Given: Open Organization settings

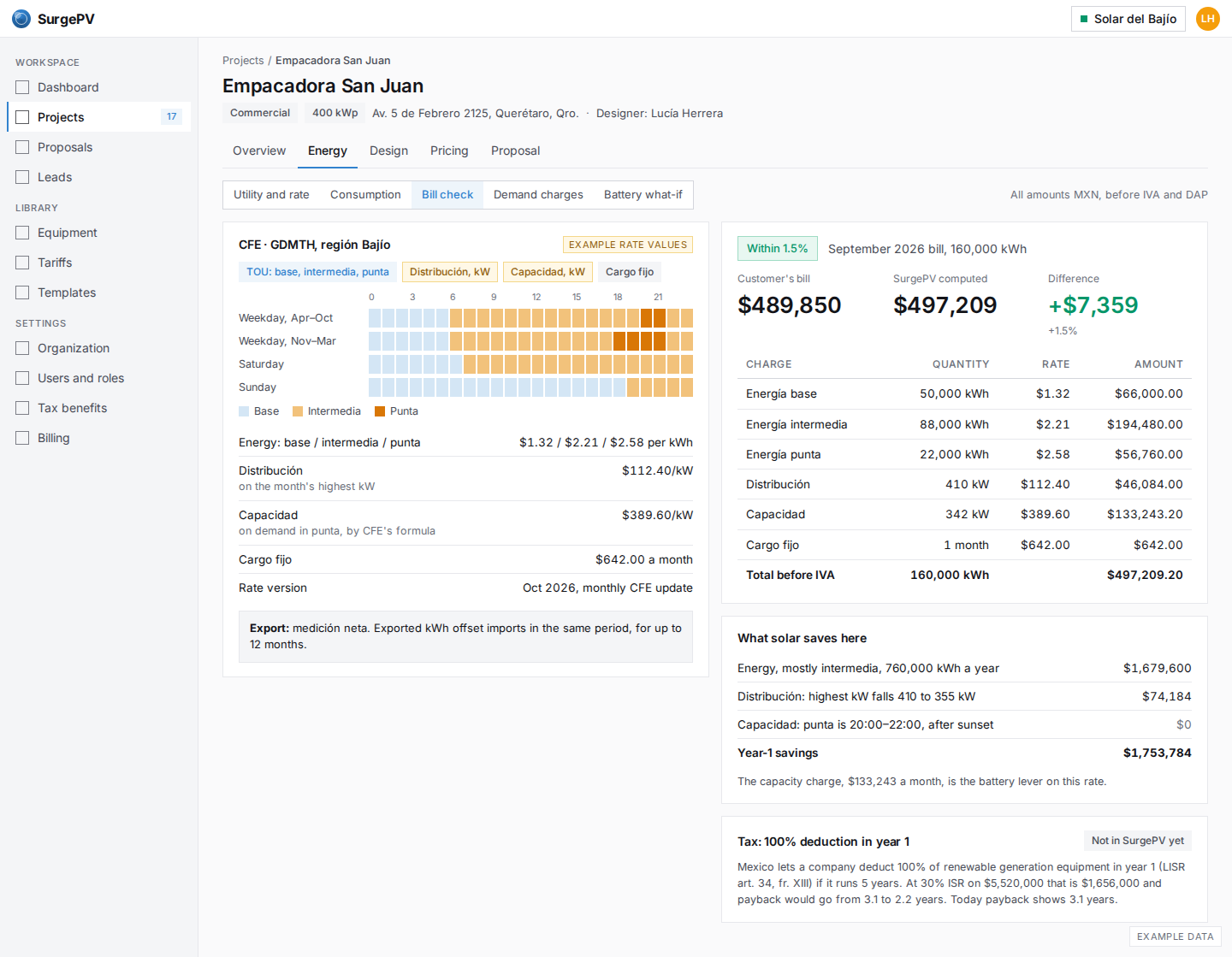Looking at the screenshot, I should [x=98, y=348].
